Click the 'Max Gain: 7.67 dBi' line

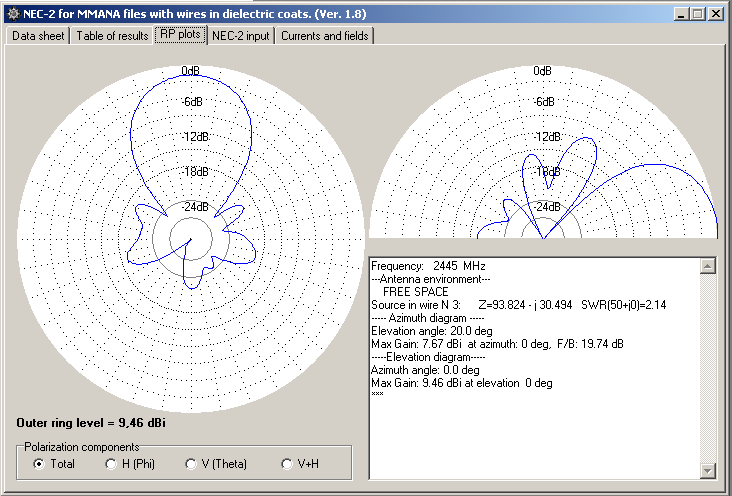pos(497,344)
